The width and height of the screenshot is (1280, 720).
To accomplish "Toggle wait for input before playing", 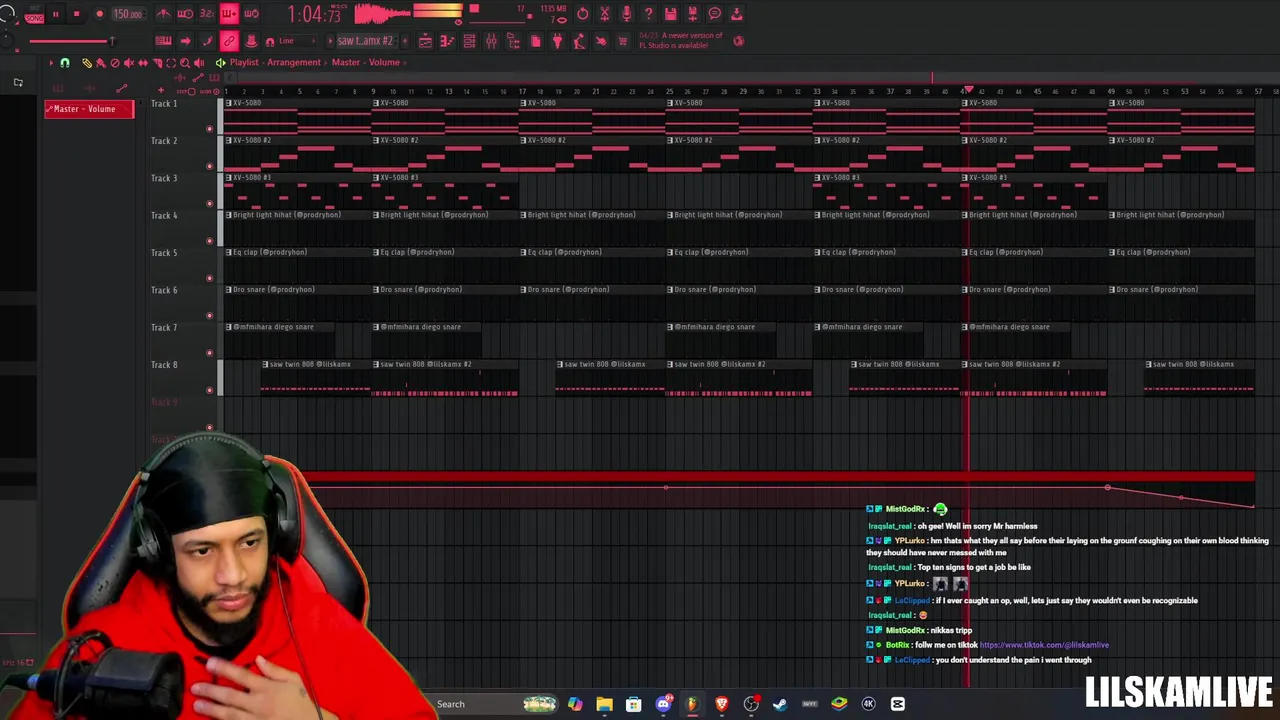I will click(x=185, y=13).
